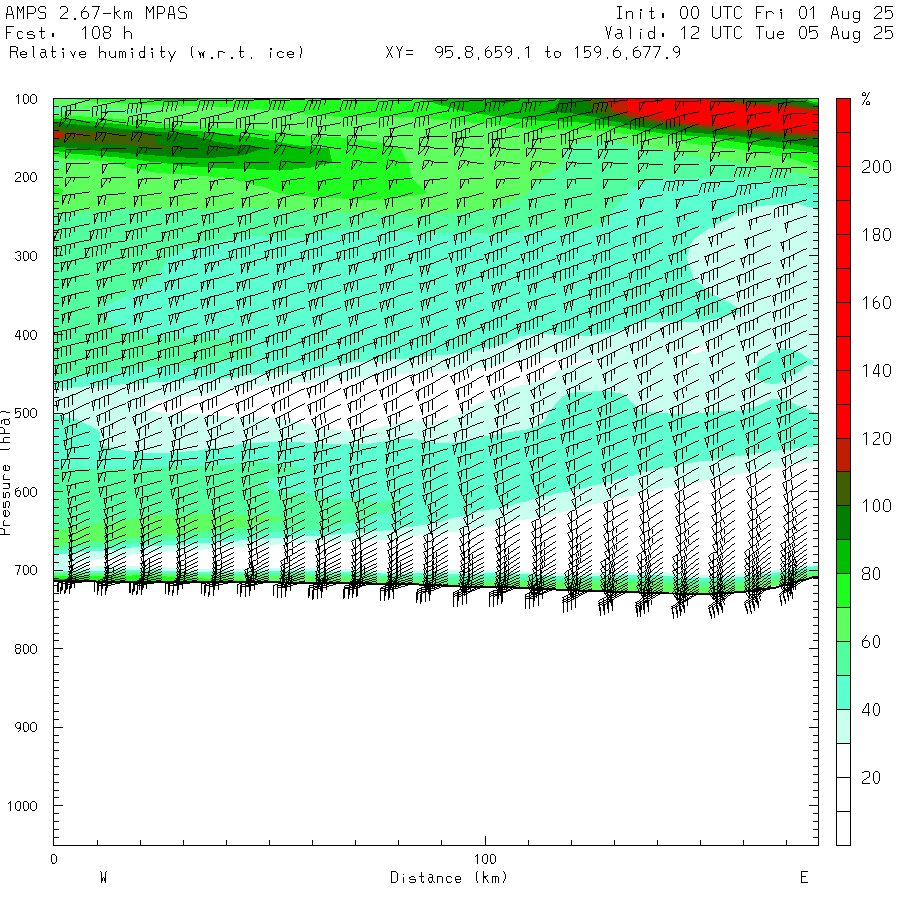
Task: Click the 'Pressure (hPa)' vertical axis title
Action: tap(6, 472)
